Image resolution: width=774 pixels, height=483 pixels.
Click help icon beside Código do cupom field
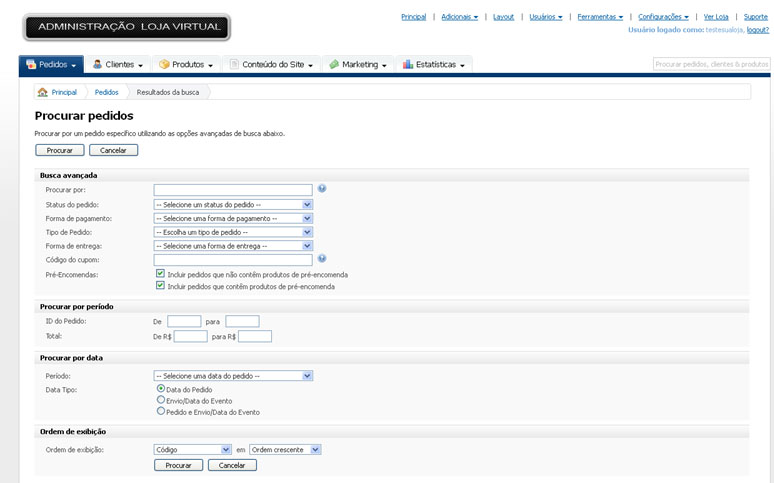pos(322,258)
